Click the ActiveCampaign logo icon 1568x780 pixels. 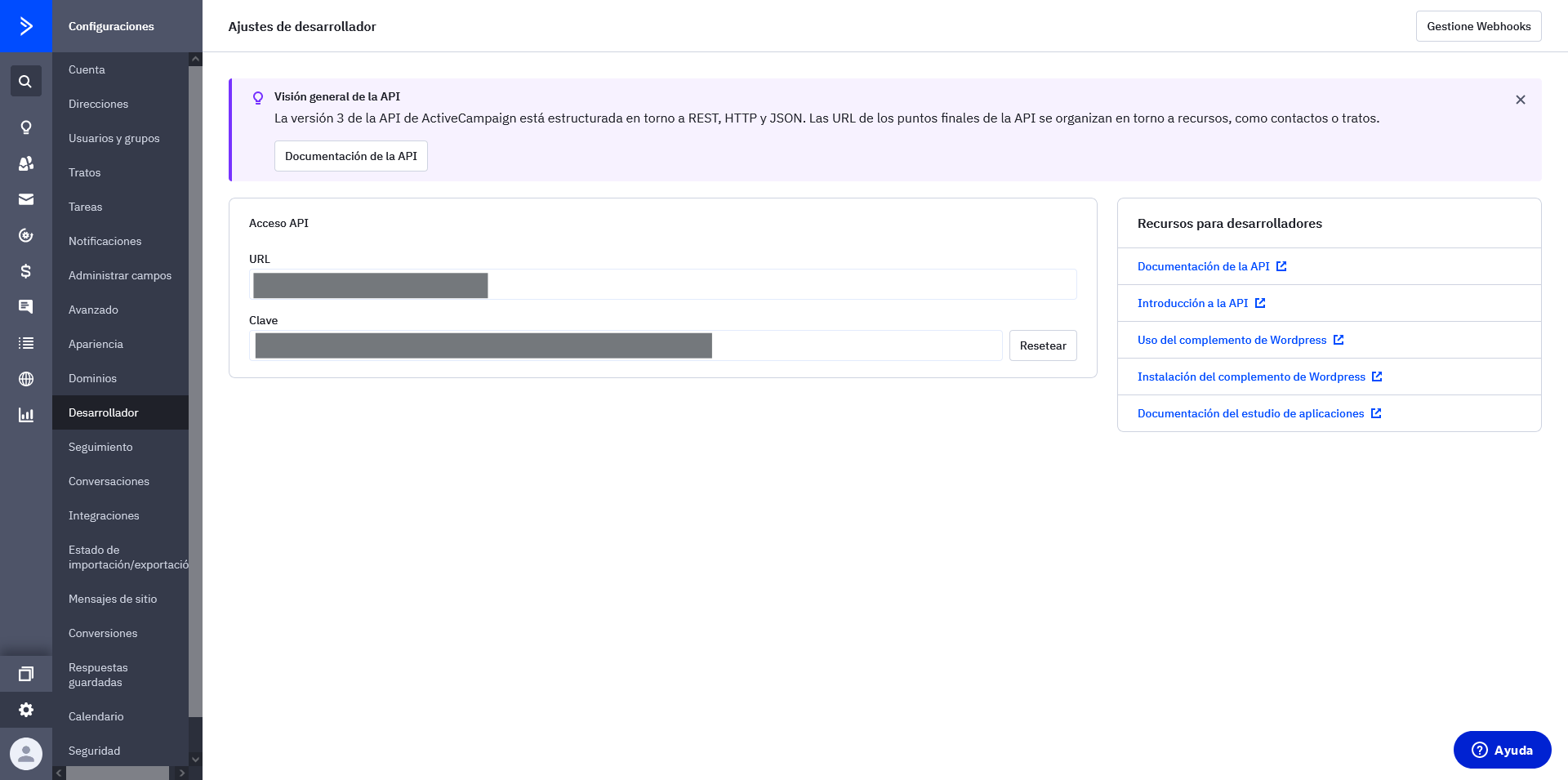tap(26, 26)
